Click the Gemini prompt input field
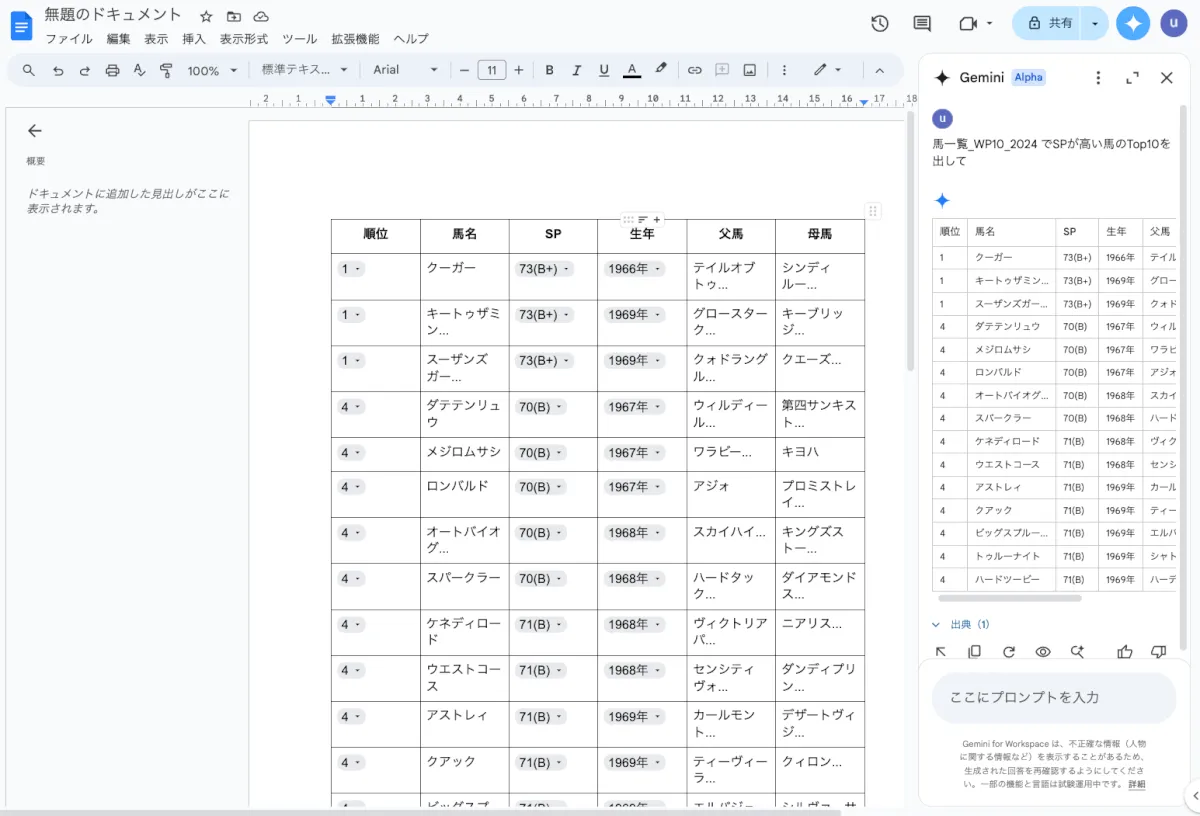Screen dimensions: 1200x816 (x=1054, y=697)
